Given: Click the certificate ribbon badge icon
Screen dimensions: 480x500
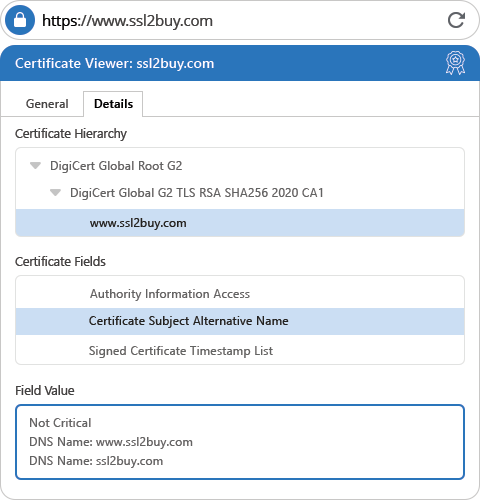Looking at the screenshot, I should coord(455,63).
